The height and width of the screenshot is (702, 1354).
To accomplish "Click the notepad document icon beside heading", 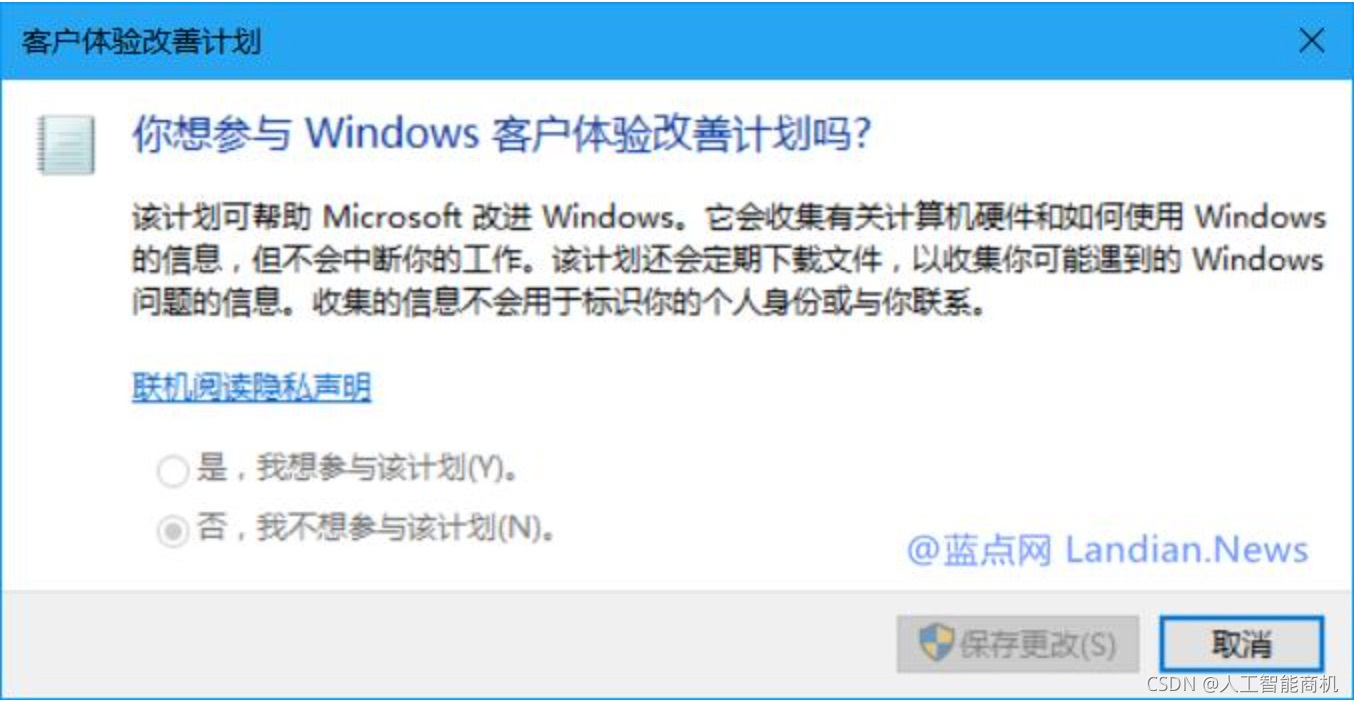I will click(66, 144).
